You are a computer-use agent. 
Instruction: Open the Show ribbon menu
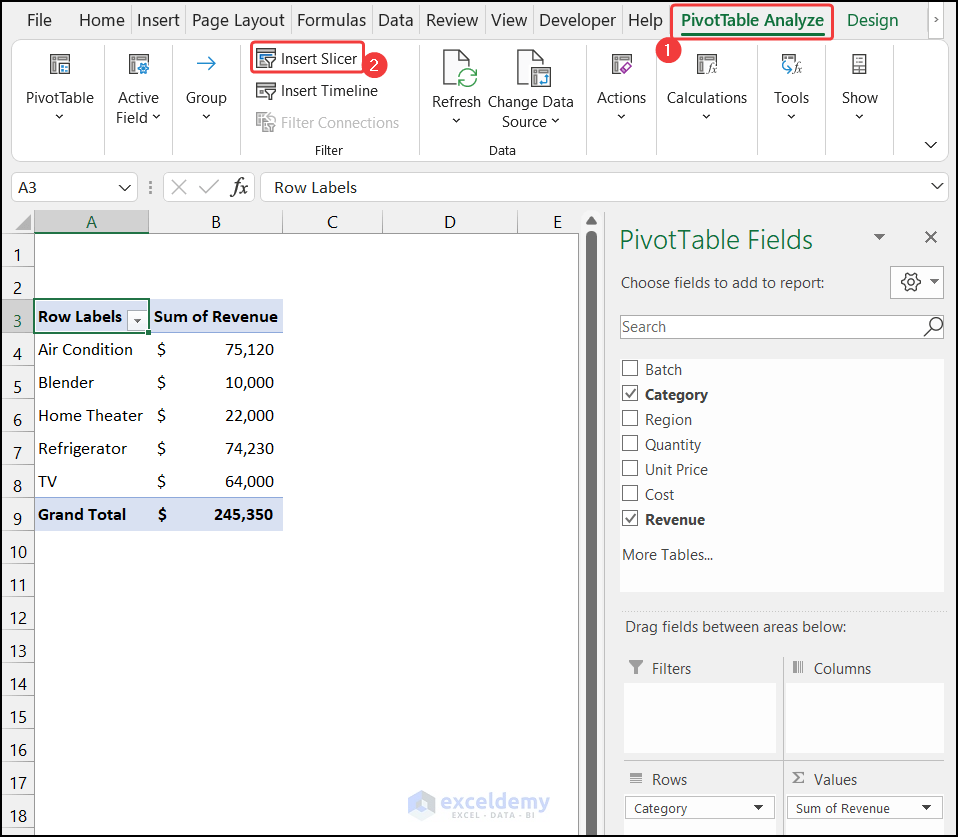pos(859,87)
